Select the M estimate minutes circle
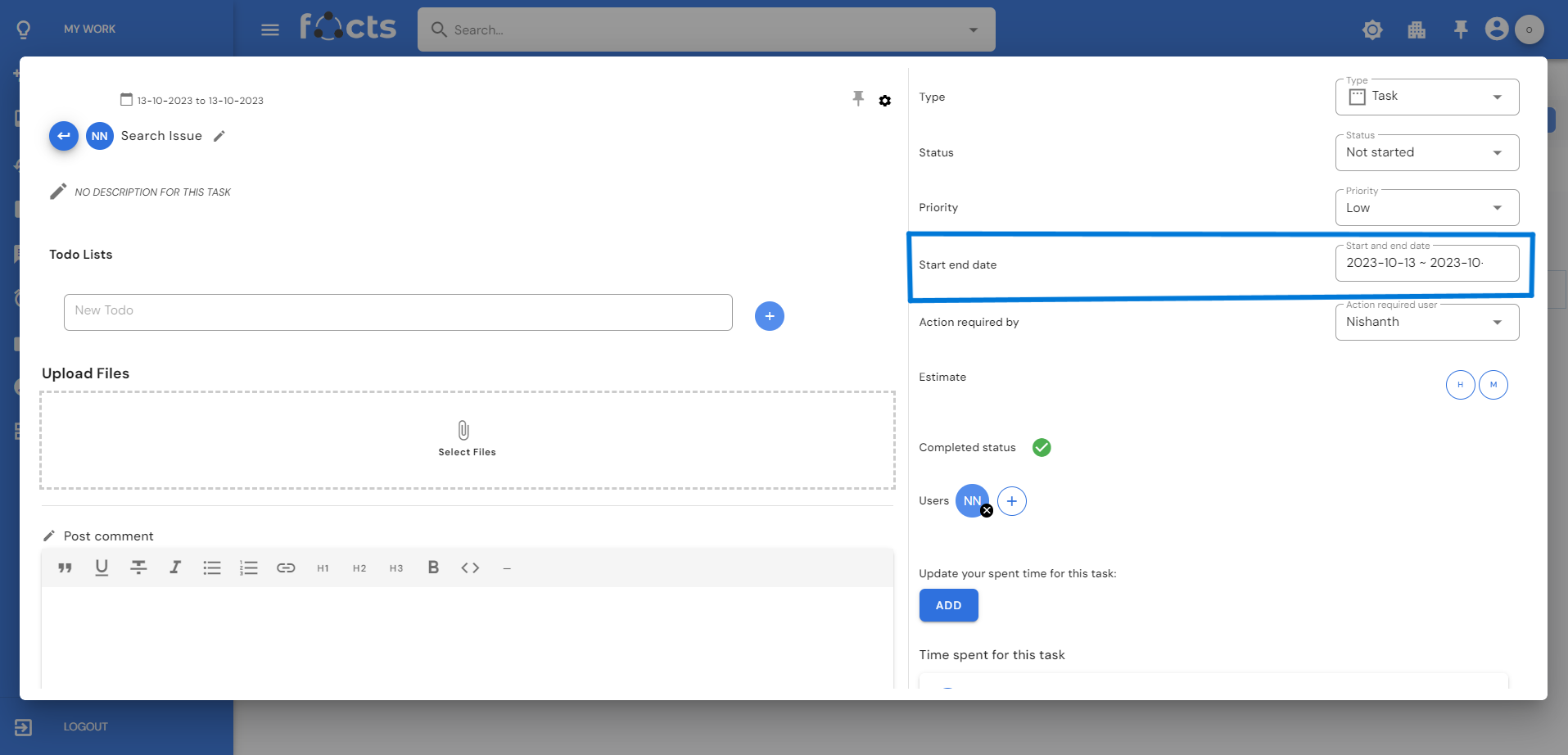 click(1493, 385)
